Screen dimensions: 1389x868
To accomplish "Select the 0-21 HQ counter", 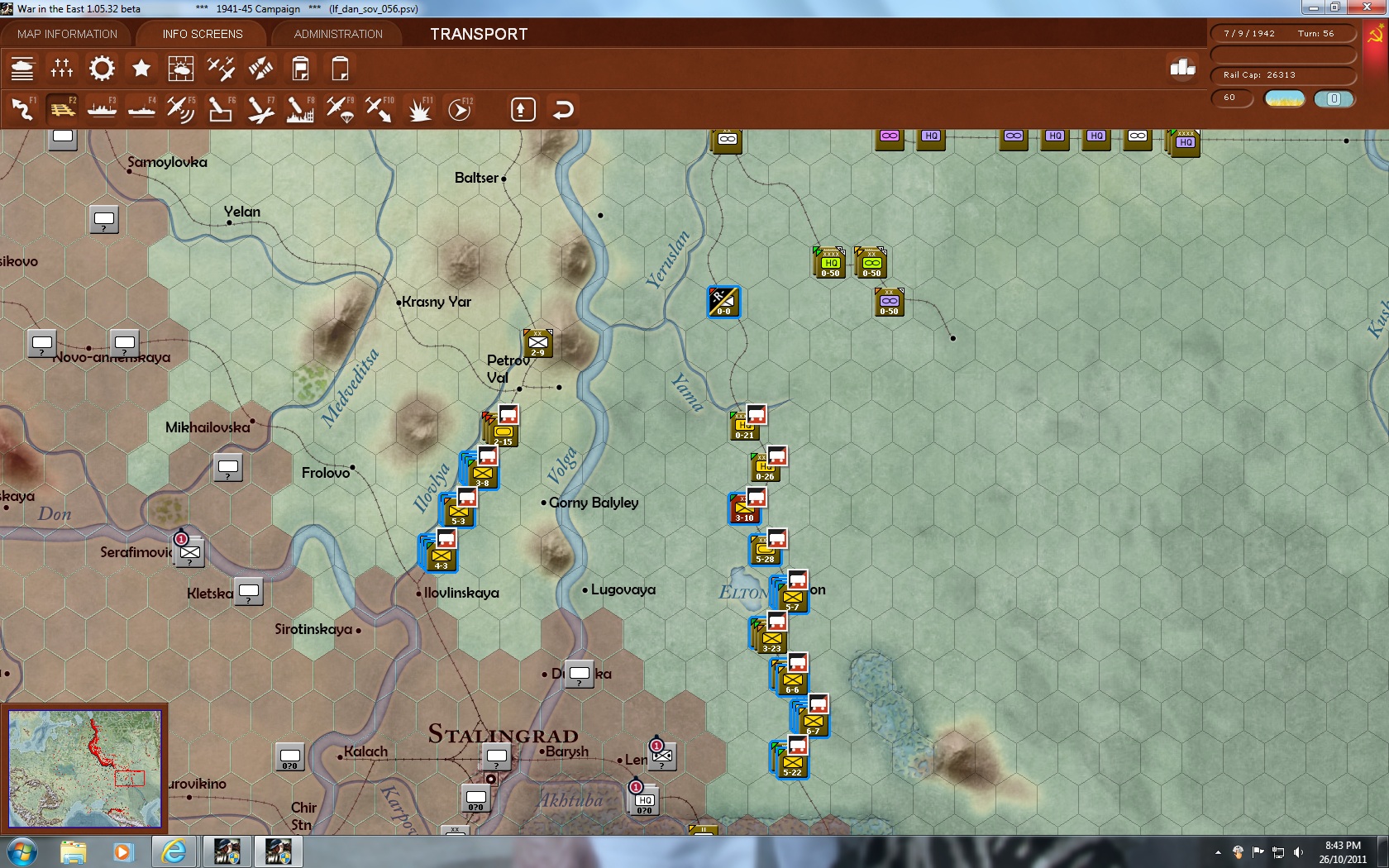I will pyautogui.click(x=746, y=425).
